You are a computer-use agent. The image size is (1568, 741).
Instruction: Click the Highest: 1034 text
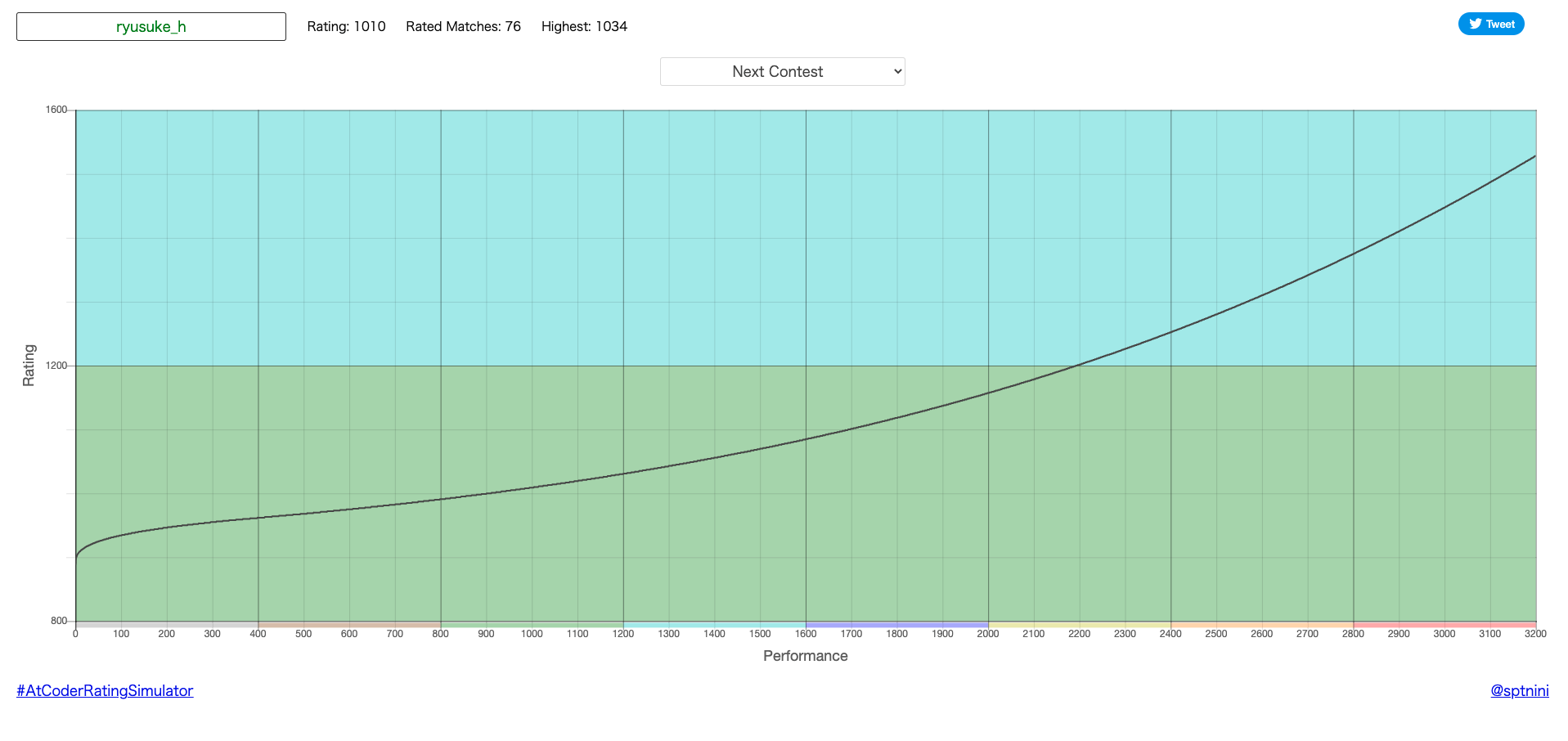[x=583, y=26]
